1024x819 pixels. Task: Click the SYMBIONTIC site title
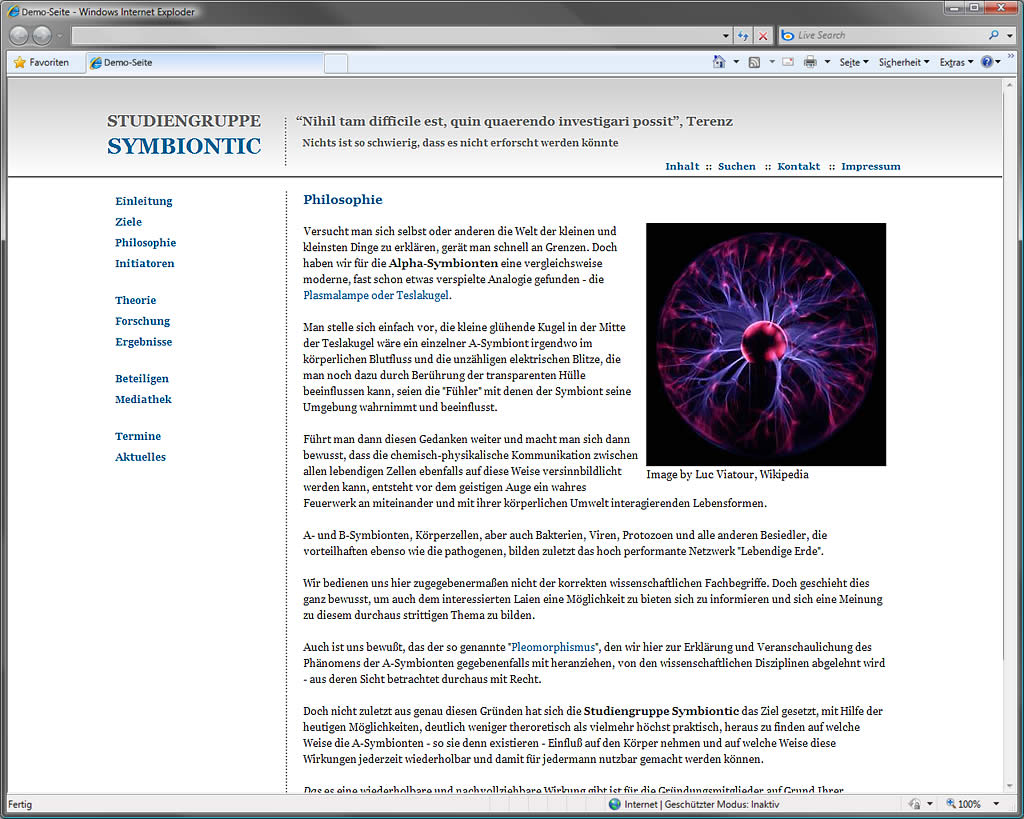184,146
